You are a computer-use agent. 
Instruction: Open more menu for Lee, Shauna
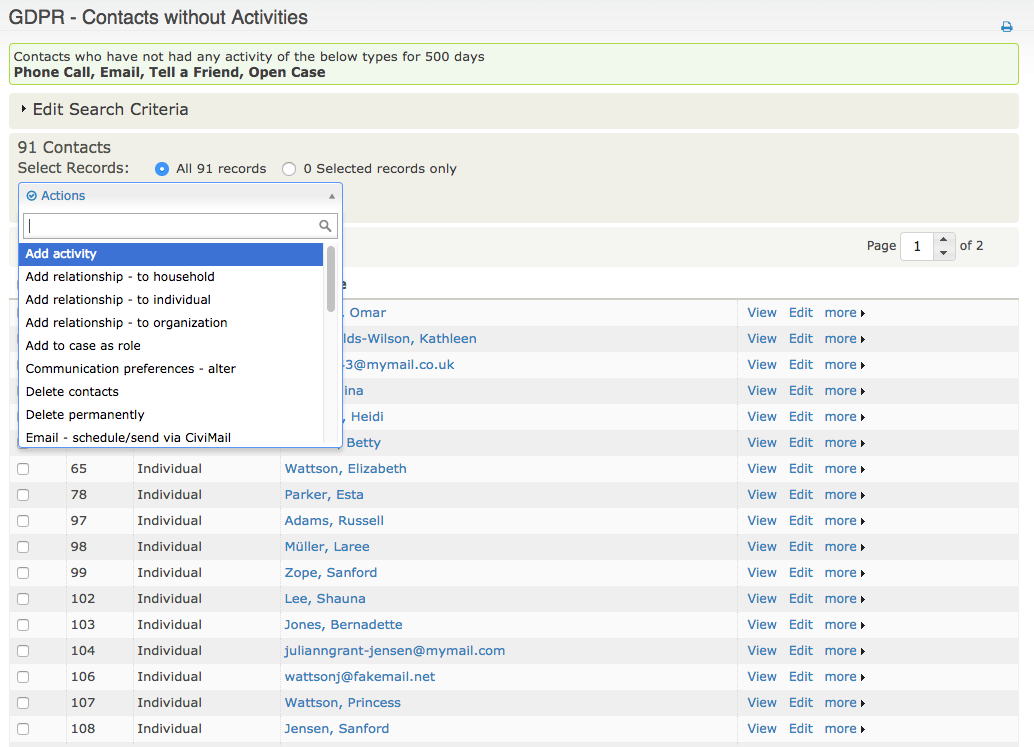pos(844,599)
